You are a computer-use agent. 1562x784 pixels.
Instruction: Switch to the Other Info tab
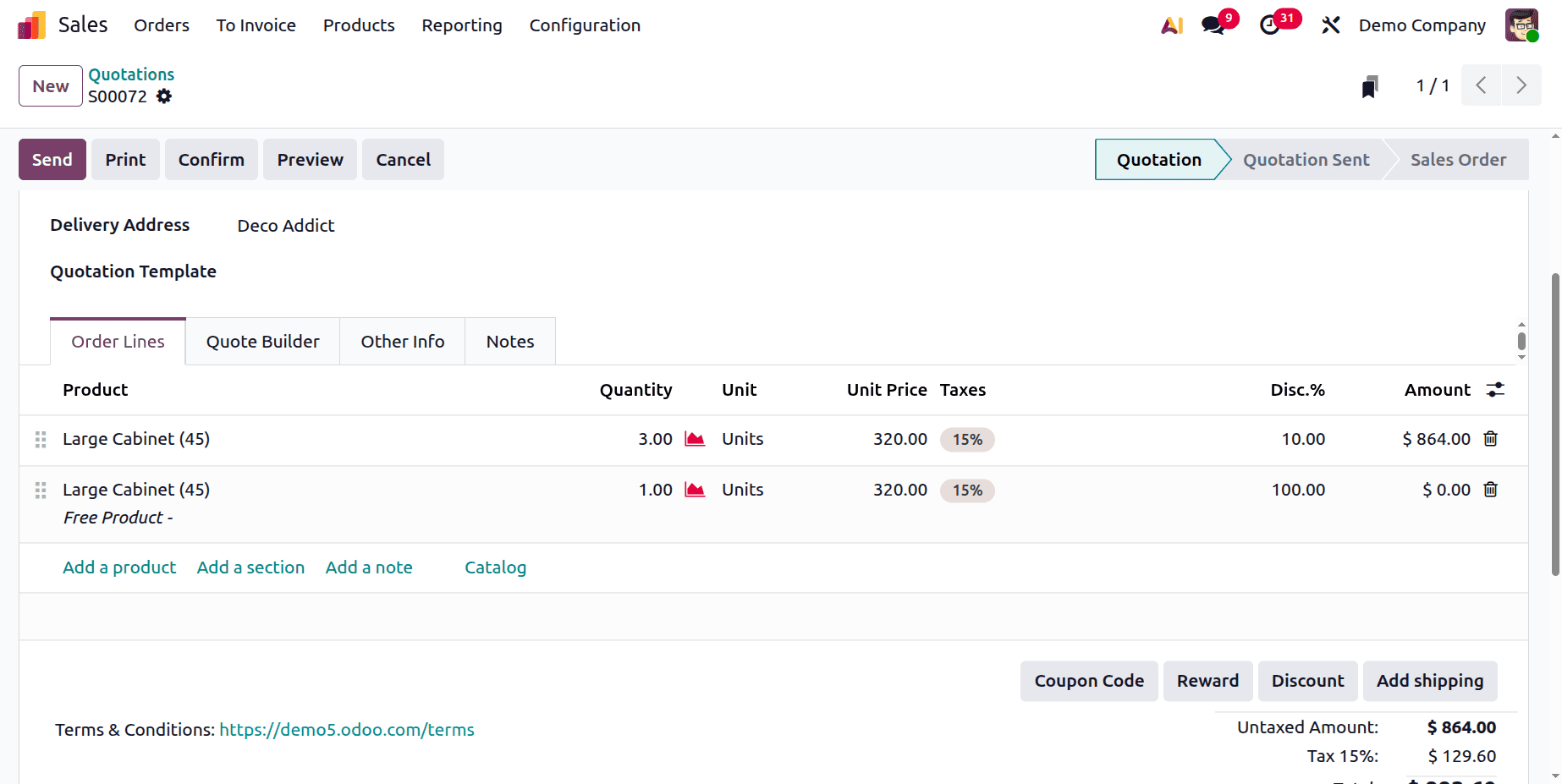click(x=402, y=341)
